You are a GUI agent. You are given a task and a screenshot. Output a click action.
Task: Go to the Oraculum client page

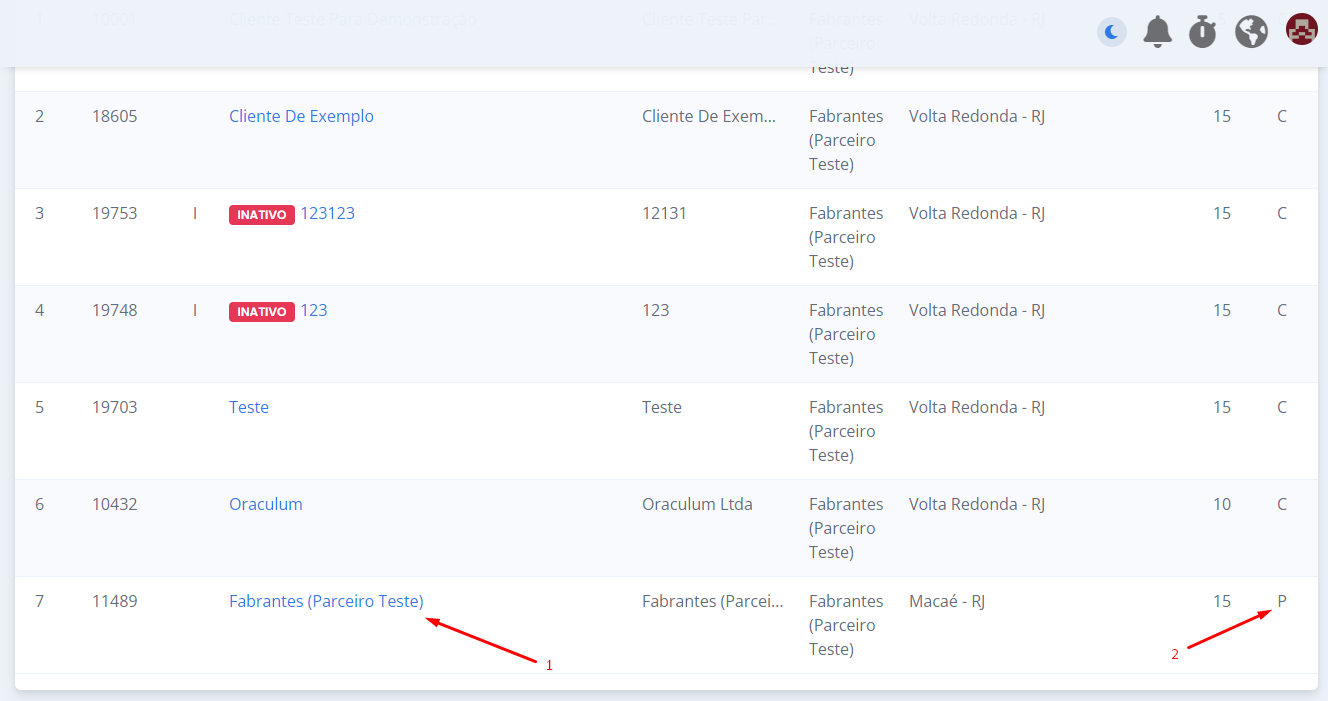point(265,504)
